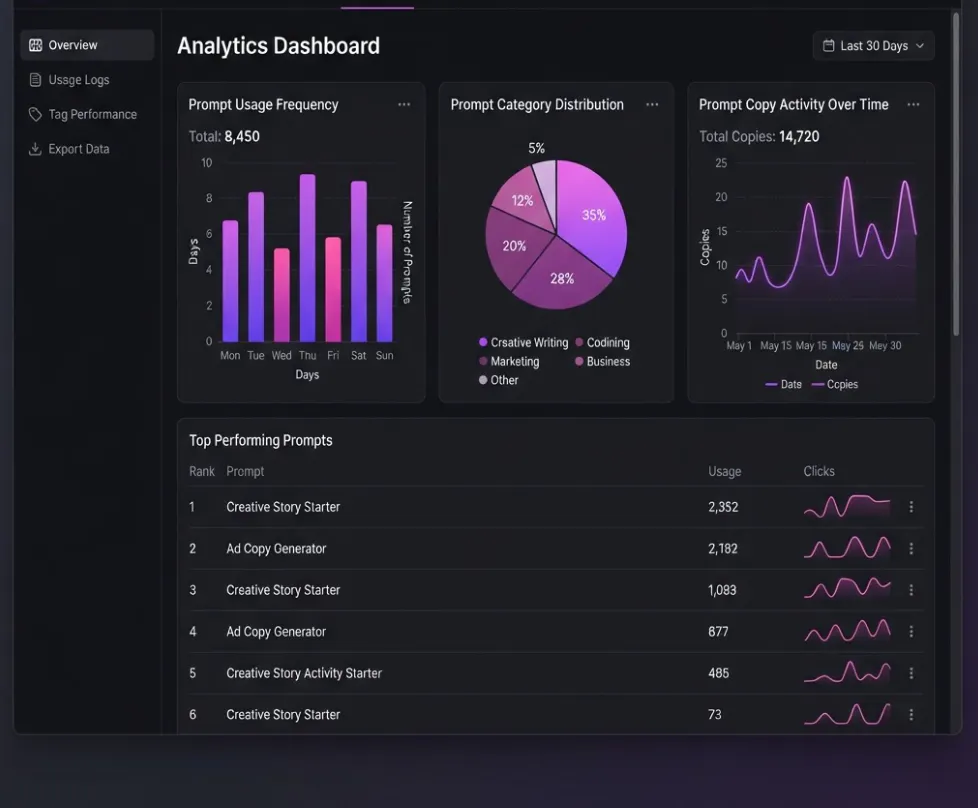Screen dimensions: 978x808
Task: Click the chevron beside Last 30 Days
Action: click(920, 46)
